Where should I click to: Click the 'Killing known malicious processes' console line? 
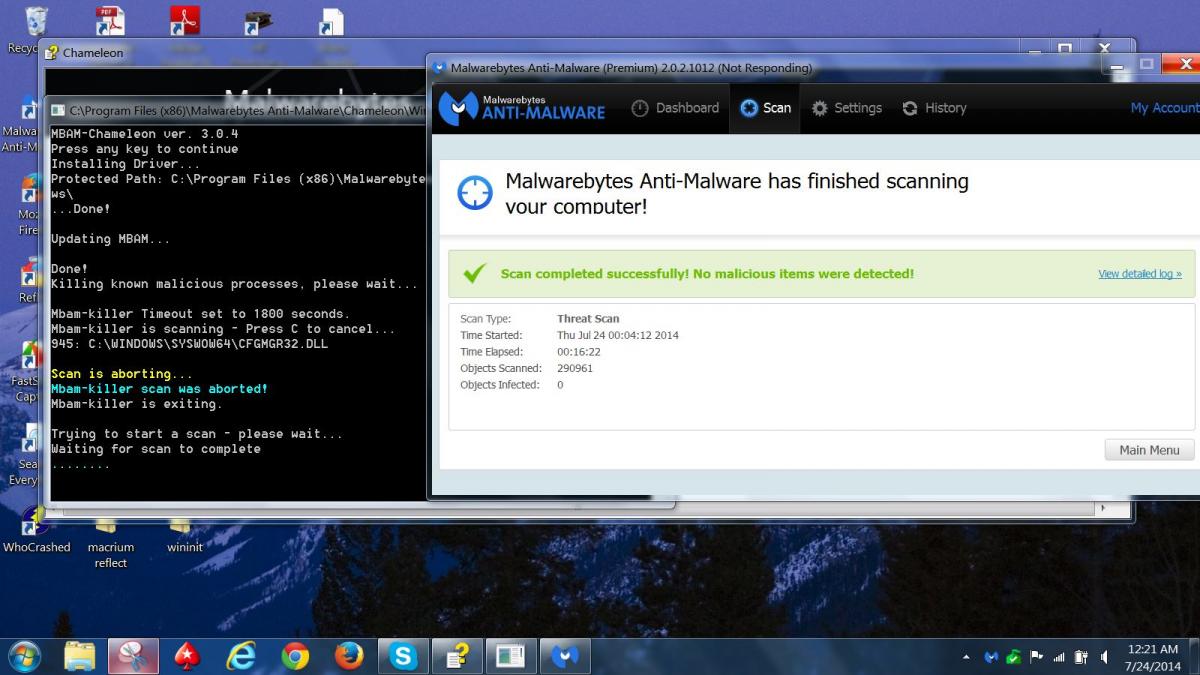(x=234, y=284)
